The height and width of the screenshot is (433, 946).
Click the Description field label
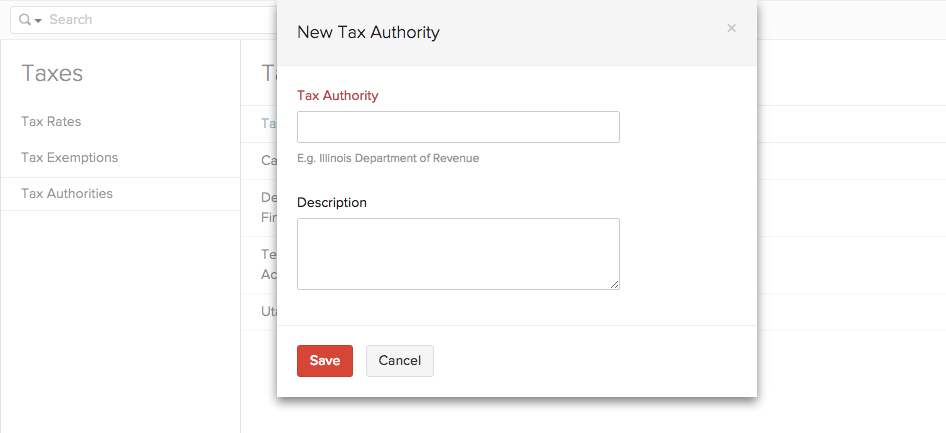pos(332,203)
